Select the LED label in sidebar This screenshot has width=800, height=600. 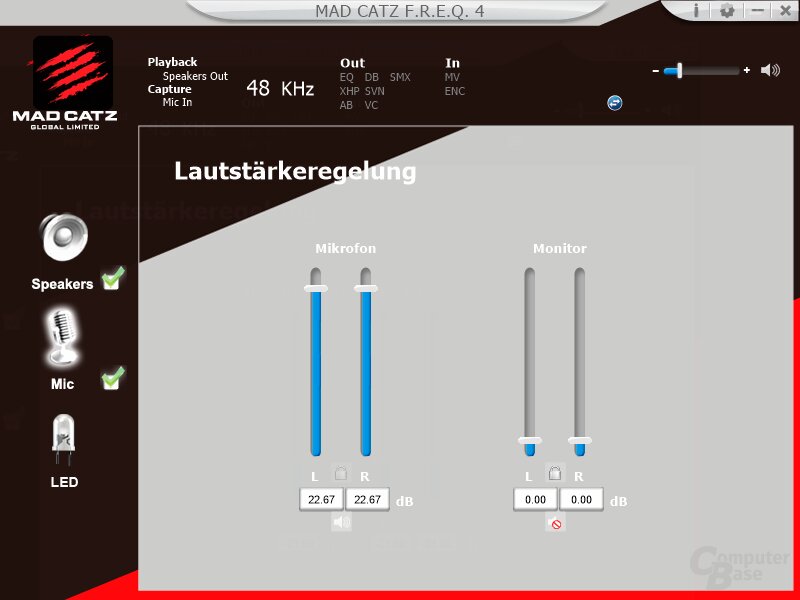tap(64, 482)
